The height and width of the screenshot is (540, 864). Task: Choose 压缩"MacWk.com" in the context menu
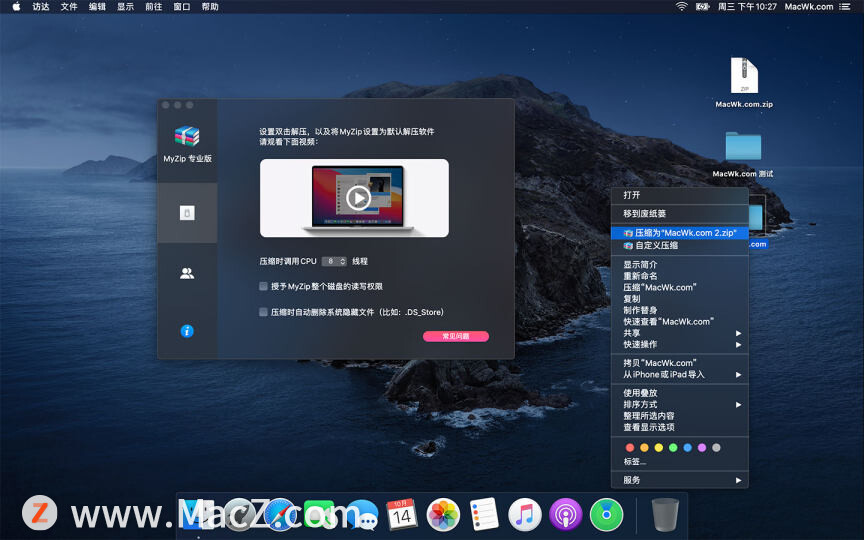(679, 288)
